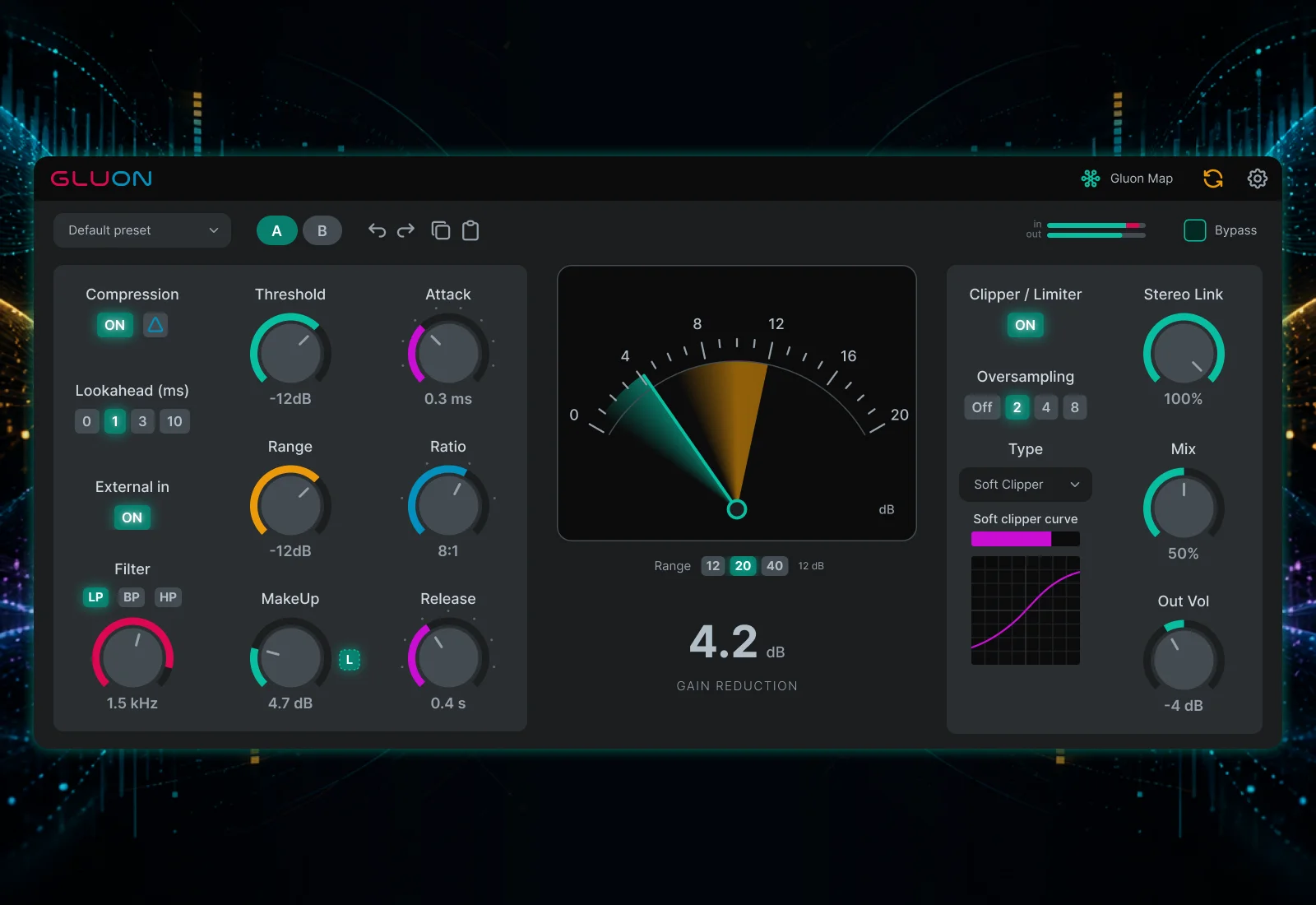This screenshot has width=1316, height=905.
Task: Set lookahead to 10 ms
Action: [x=174, y=421]
